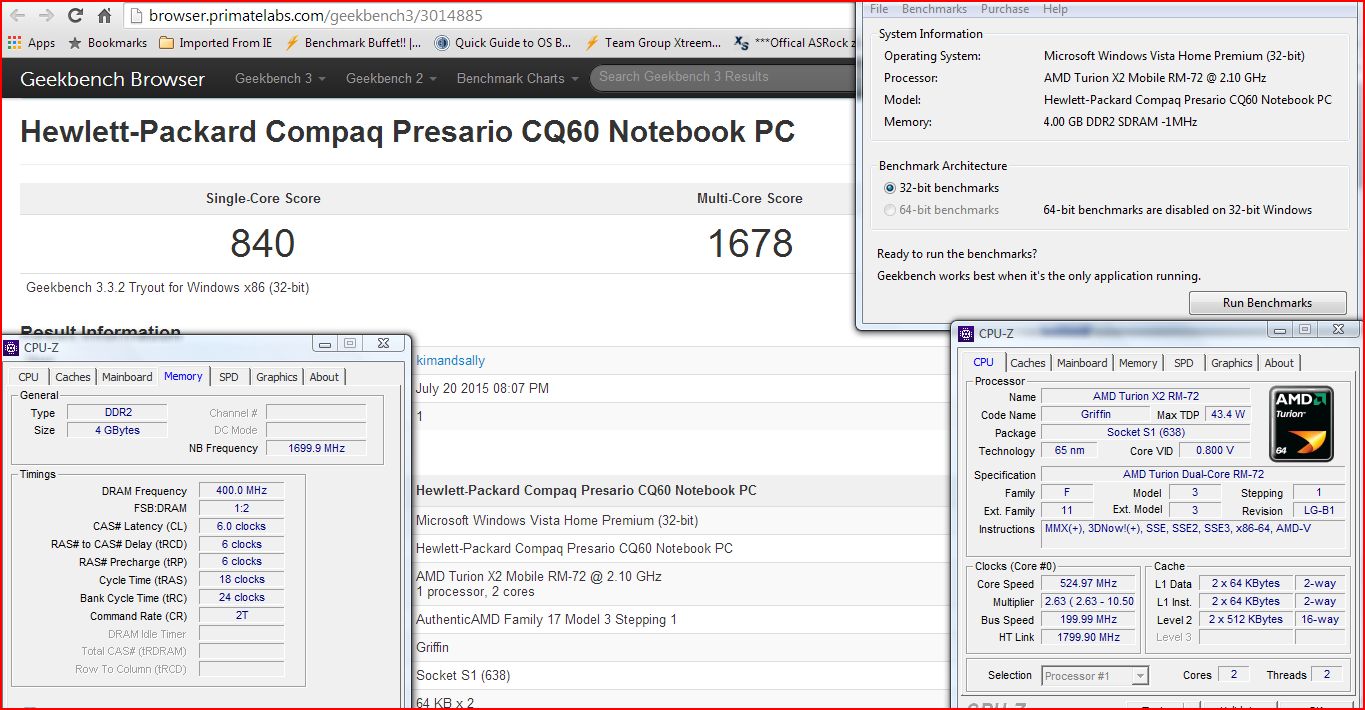Image resolution: width=1365 pixels, height=710 pixels.
Task: Switch to SPD tab in left CPU-Z
Action: pos(229,377)
